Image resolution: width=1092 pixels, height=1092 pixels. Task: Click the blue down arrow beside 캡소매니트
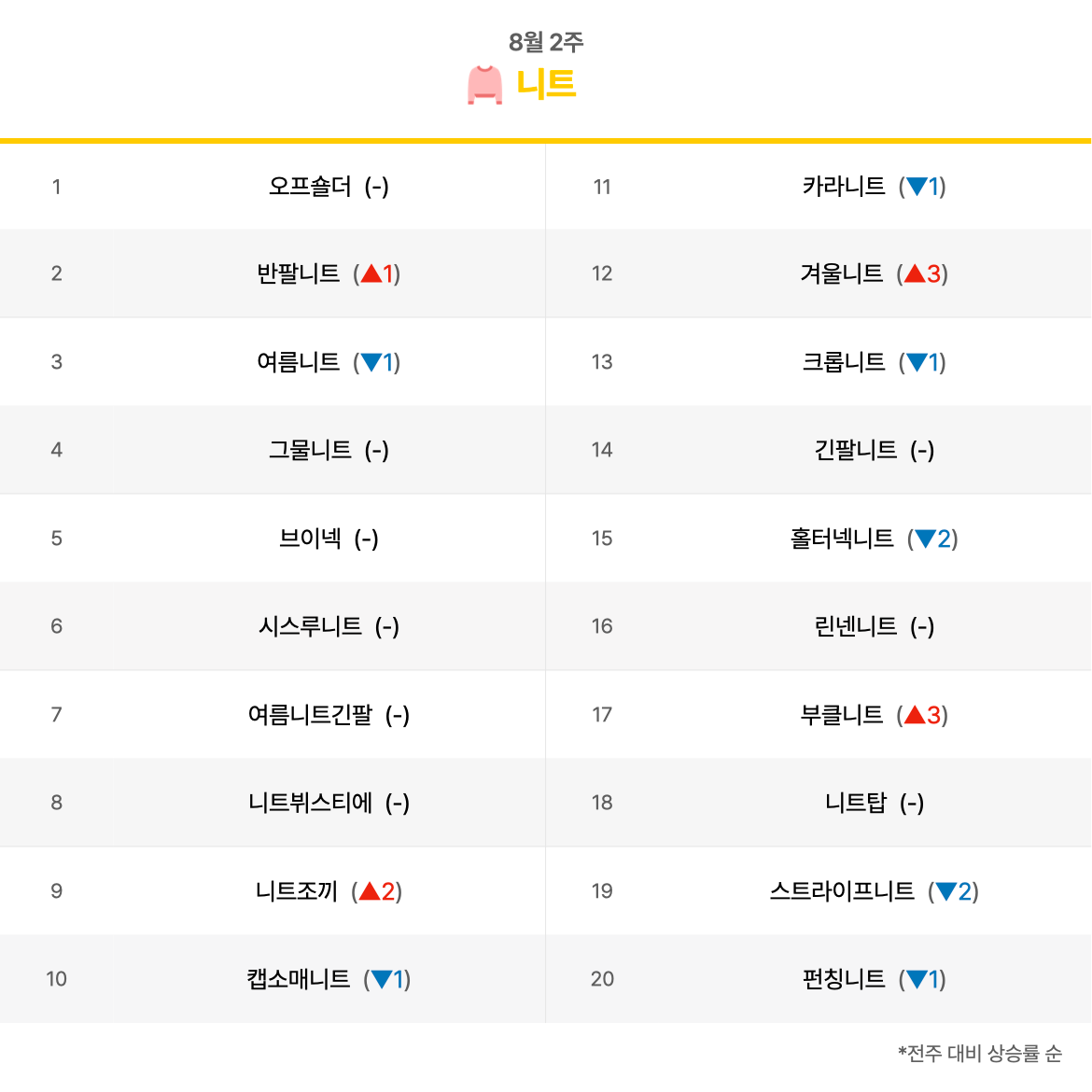point(382,979)
